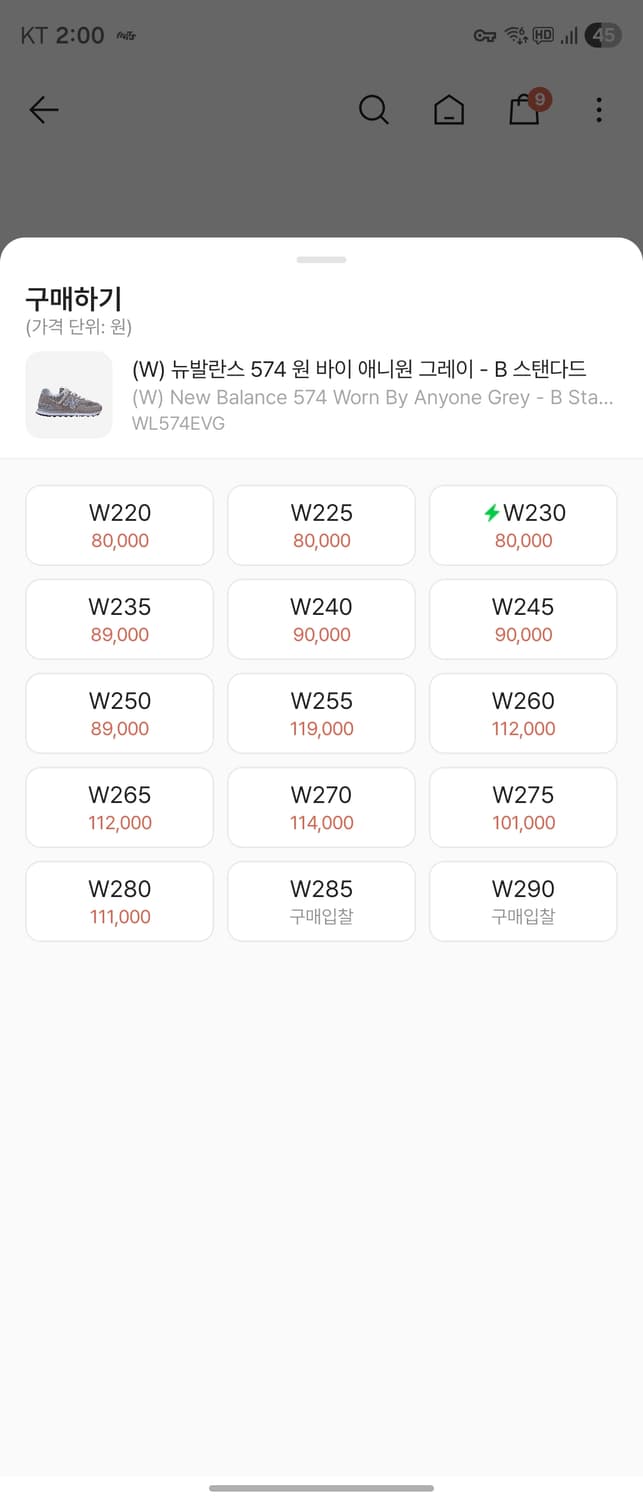Screen dimensions: 643x1500
Task: Go to home via house icon
Action: [449, 110]
